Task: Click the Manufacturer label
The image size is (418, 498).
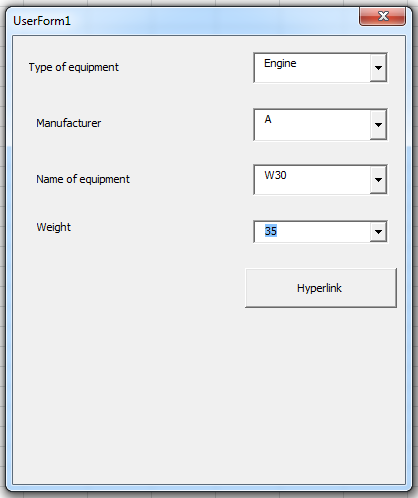Action: tap(69, 123)
